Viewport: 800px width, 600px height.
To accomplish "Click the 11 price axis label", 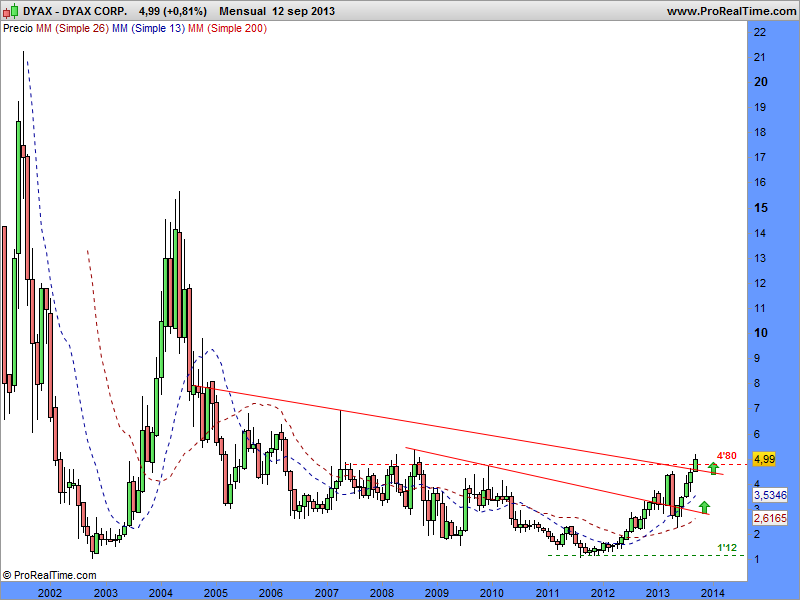I will click(x=760, y=308).
